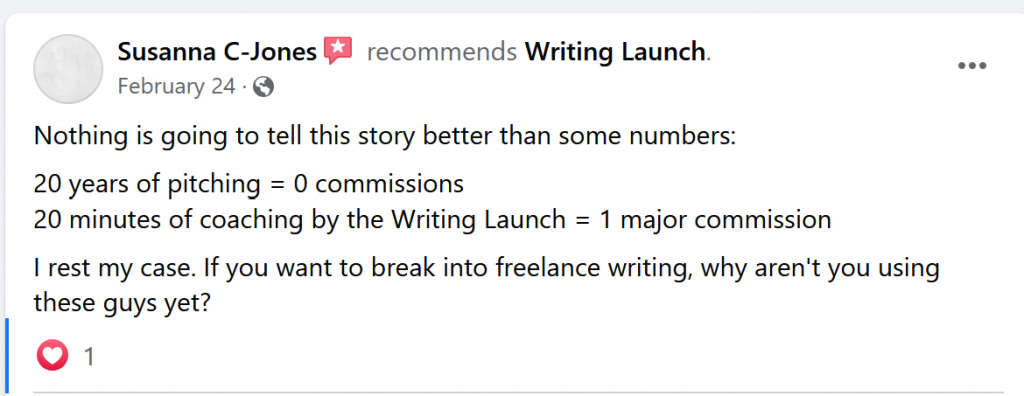The width and height of the screenshot is (1024, 396).
Task: Click the these guys yet? text
Action: [121, 303]
